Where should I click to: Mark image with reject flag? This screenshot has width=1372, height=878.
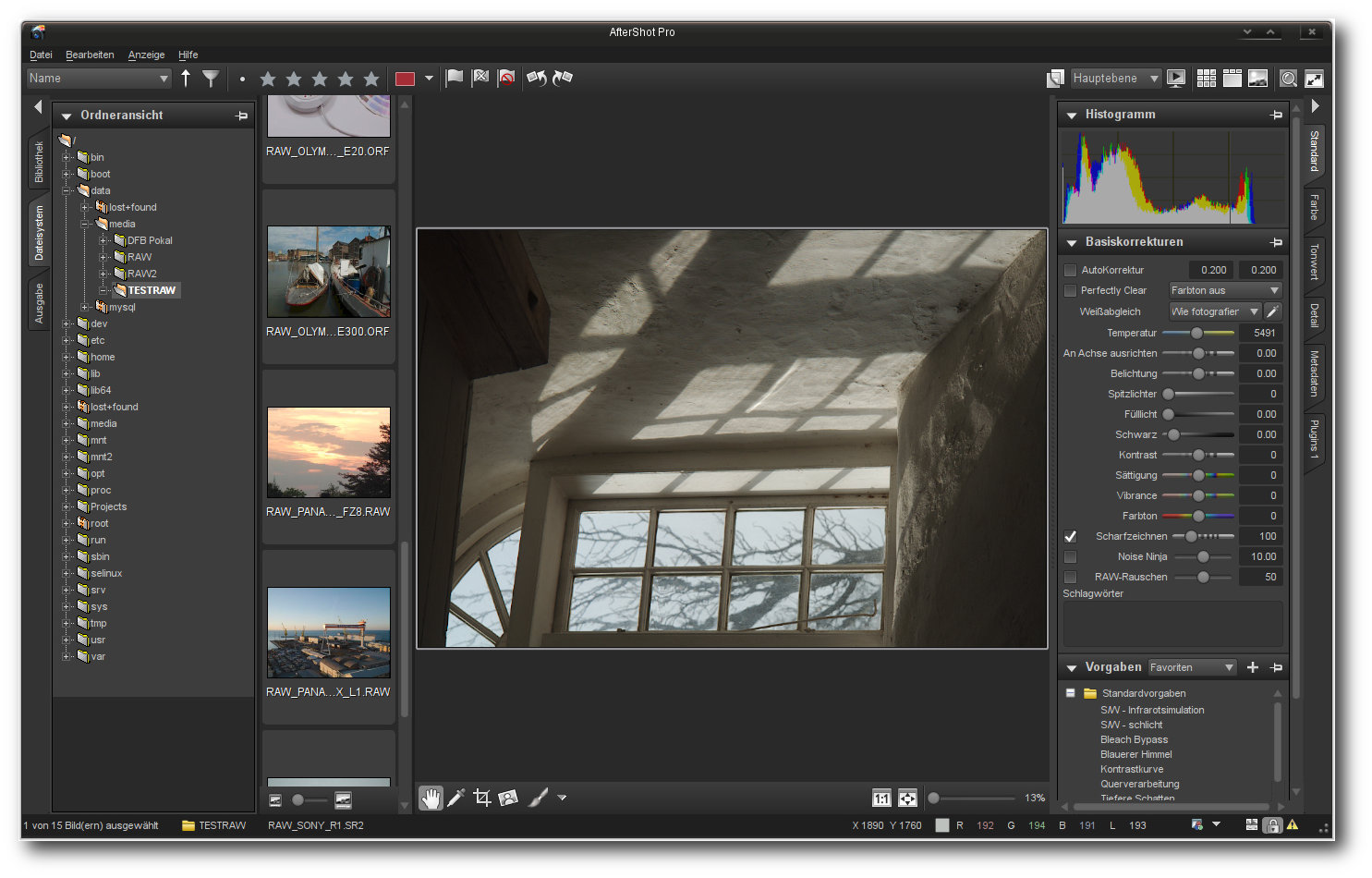480,79
